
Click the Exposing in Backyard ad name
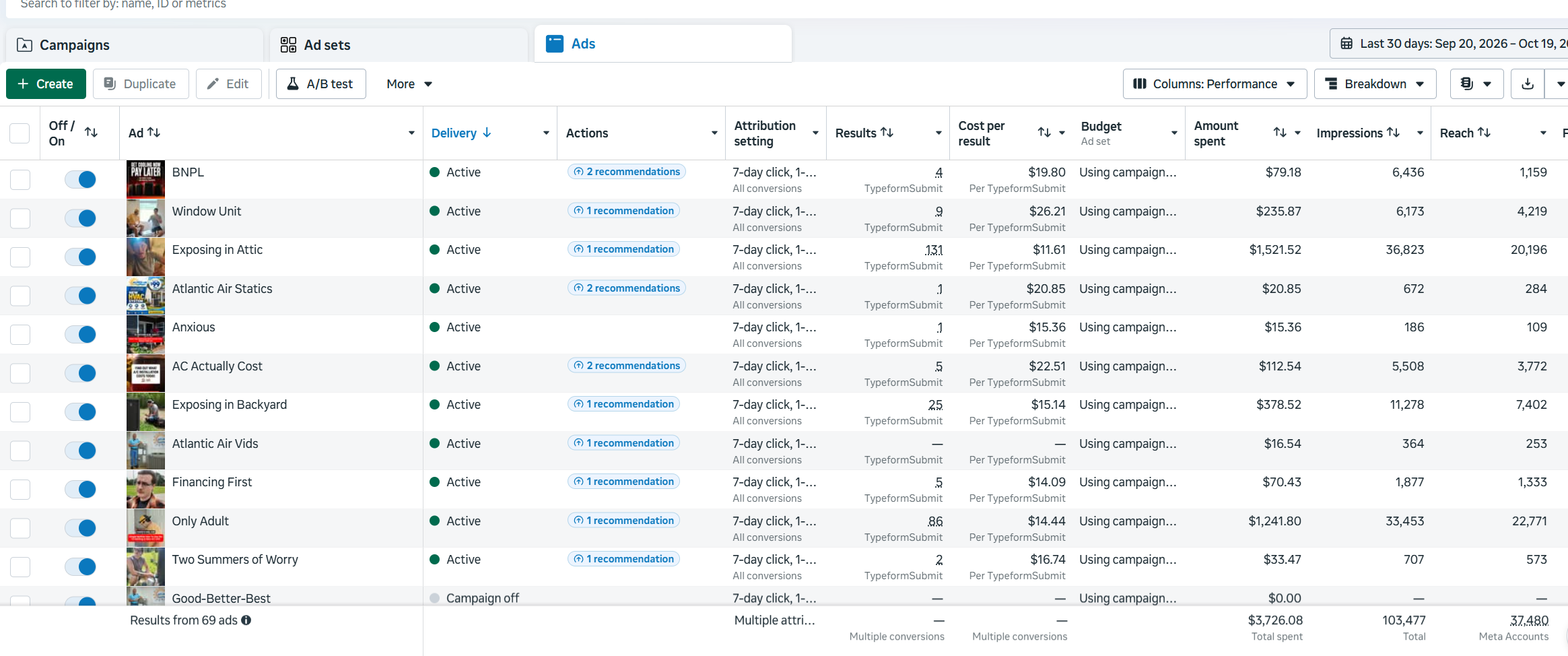pos(230,405)
